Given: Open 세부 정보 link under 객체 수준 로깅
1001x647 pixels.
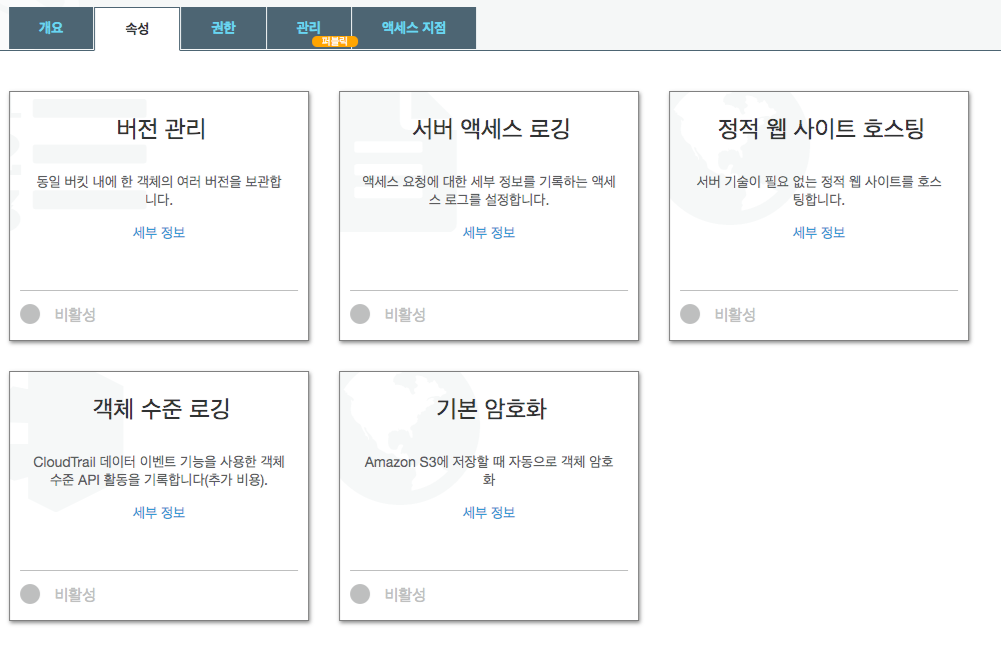Looking at the screenshot, I should click(x=159, y=512).
